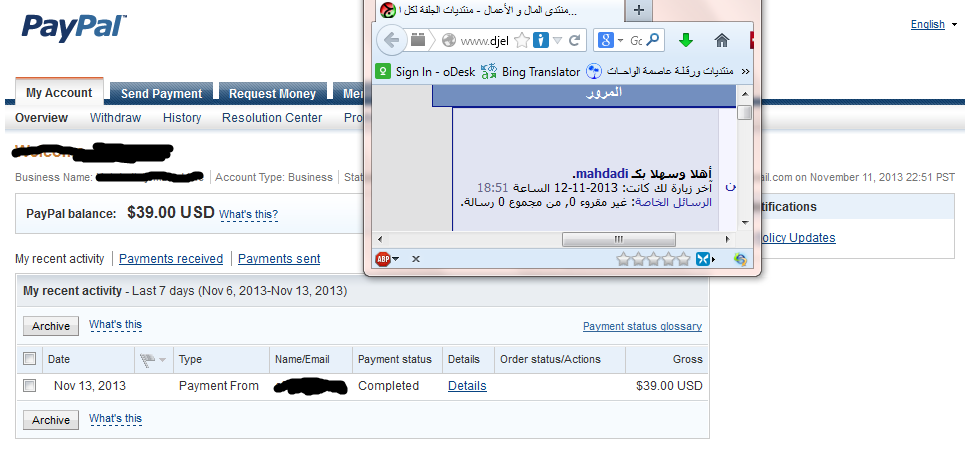Click the Bing Translator bookmark
The height and width of the screenshot is (474, 977).
[531, 72]
